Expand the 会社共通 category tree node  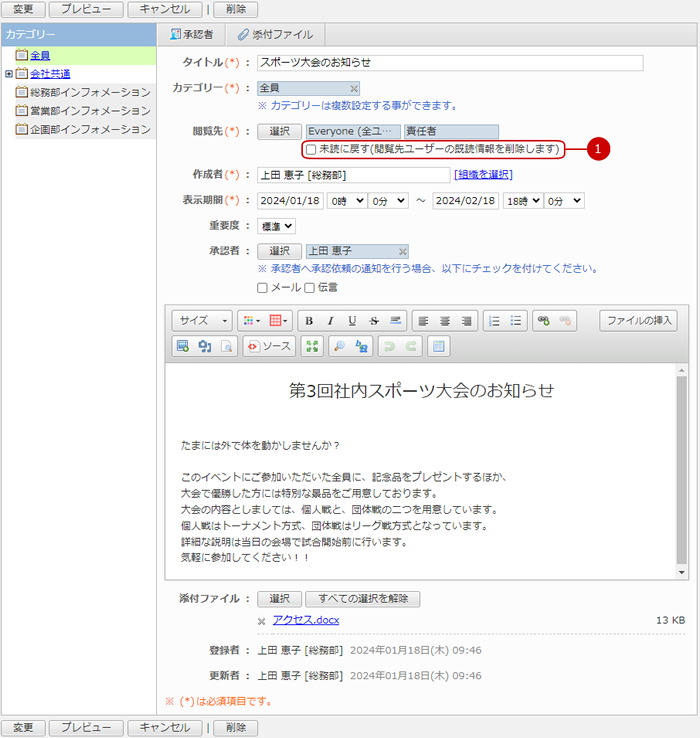[9, 74]
